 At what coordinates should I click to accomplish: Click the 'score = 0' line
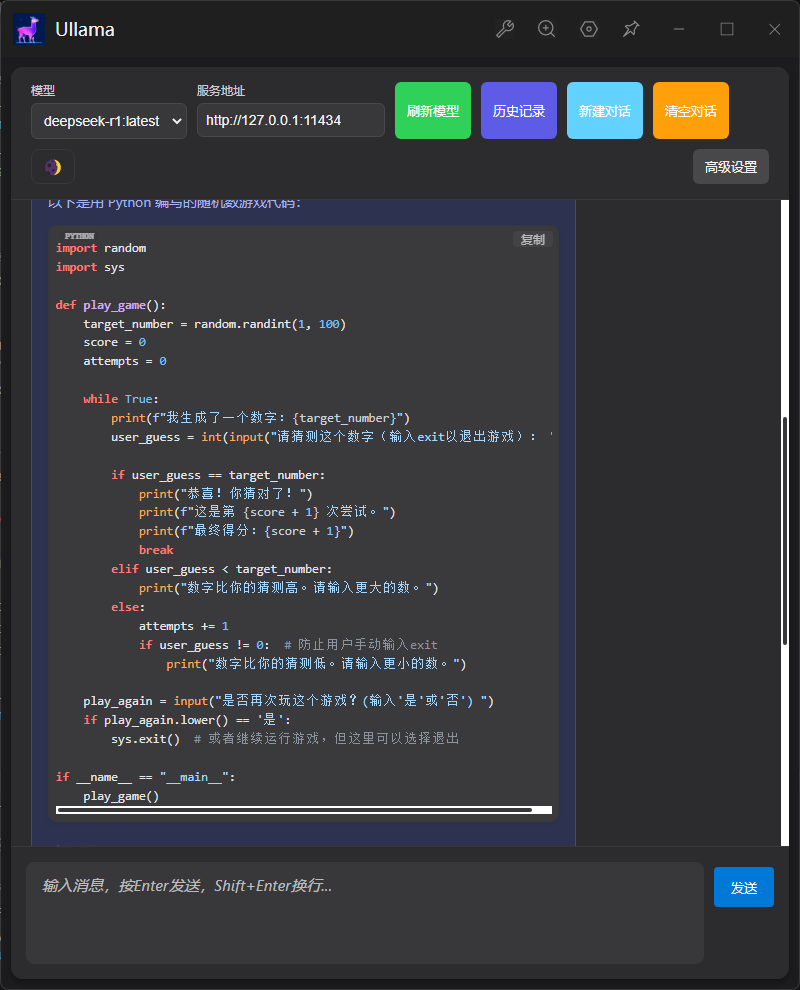point(114,342)
